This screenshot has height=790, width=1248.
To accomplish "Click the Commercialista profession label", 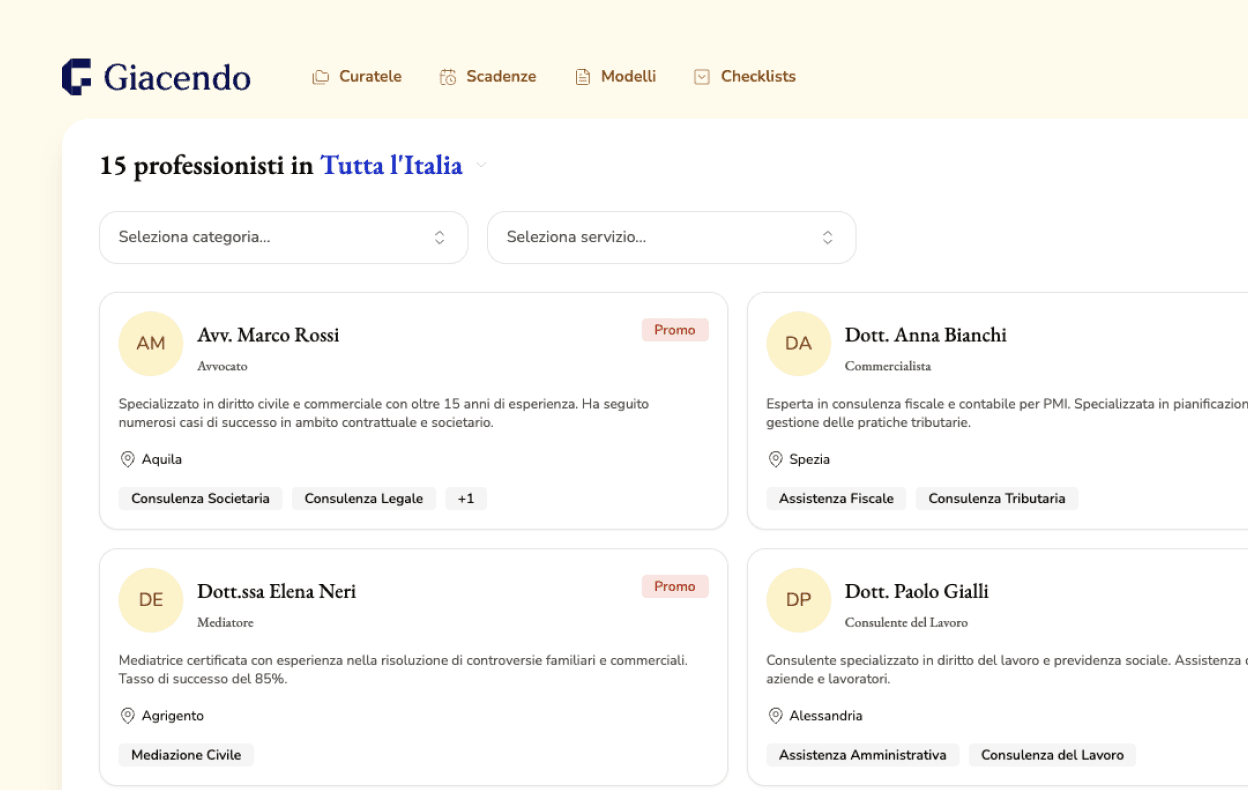I will (888, 366).
